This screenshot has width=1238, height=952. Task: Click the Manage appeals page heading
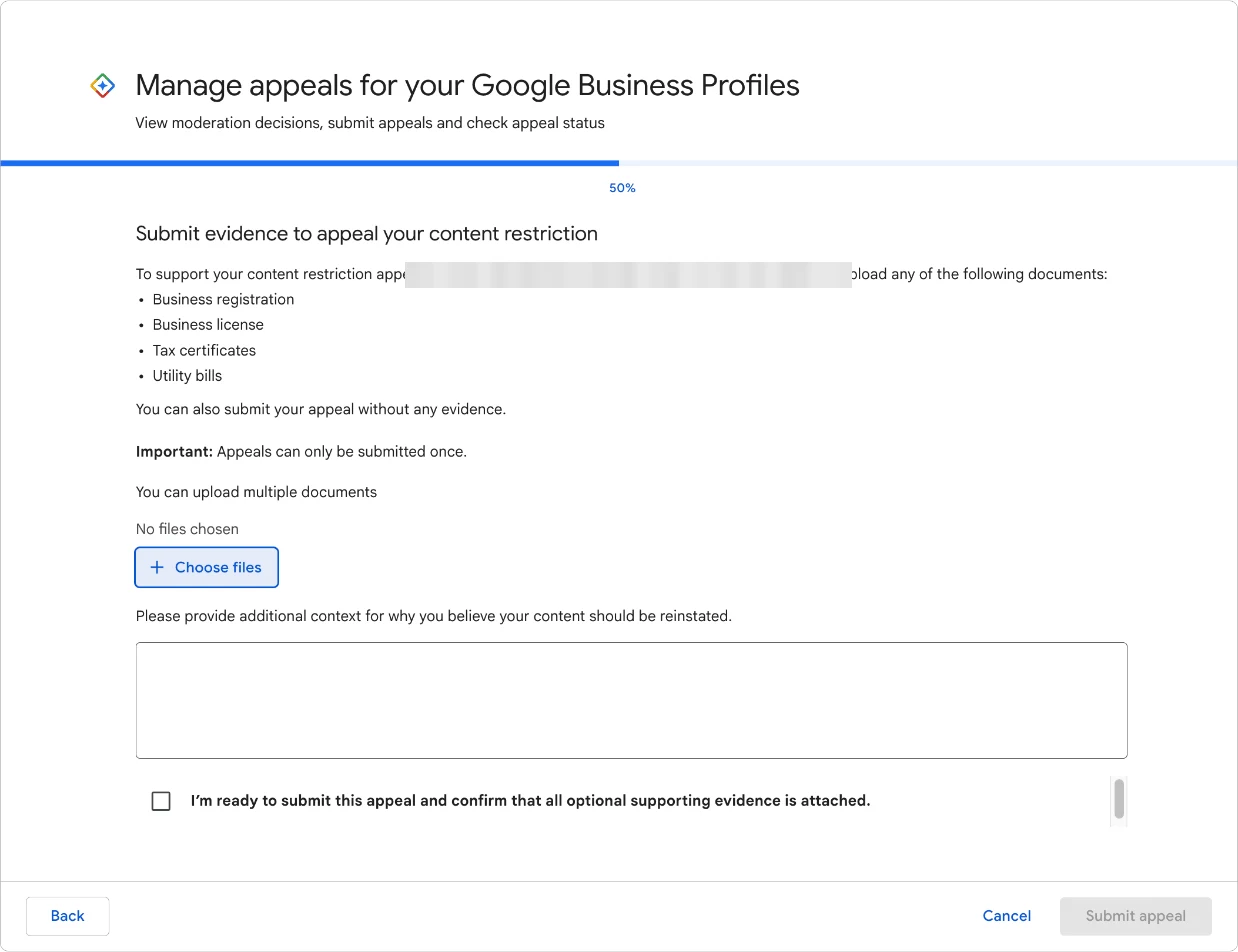tap(467, 86)
